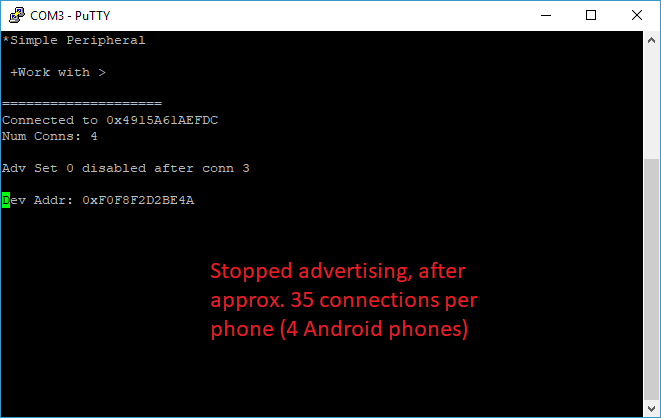661x419 pixels.
Task: Maximize the PuTTY terminal window
Action: 591,16
